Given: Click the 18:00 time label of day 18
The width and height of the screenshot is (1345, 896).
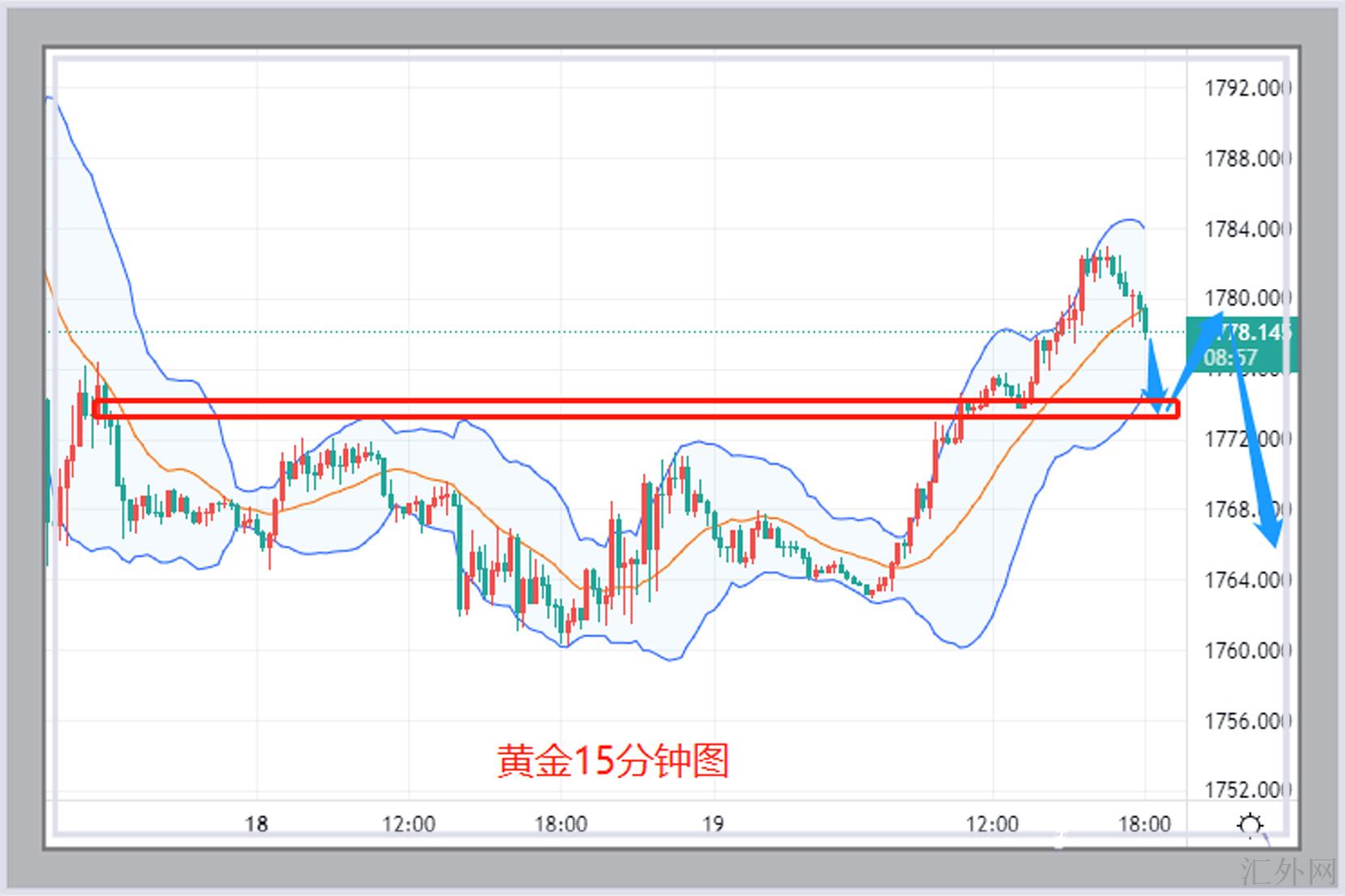Looking at the screenshot, I should point(561,825).
